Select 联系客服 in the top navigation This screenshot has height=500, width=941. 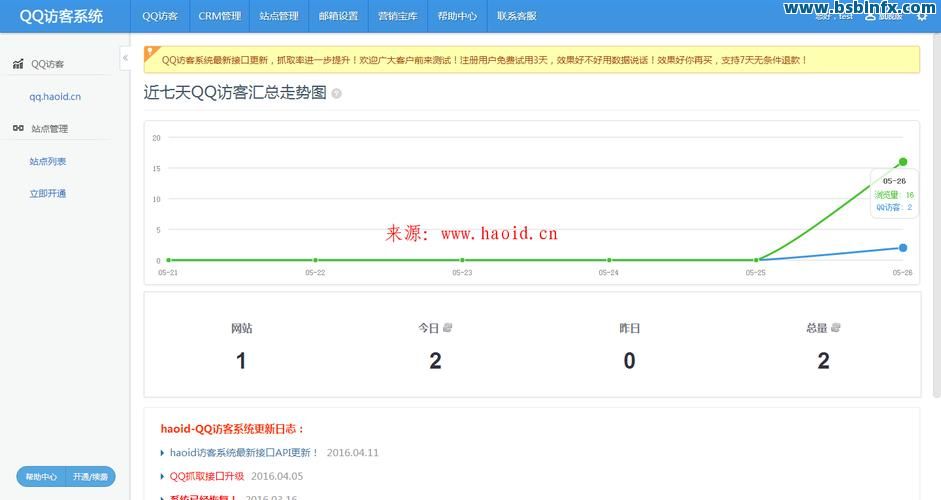pos(517,16)
